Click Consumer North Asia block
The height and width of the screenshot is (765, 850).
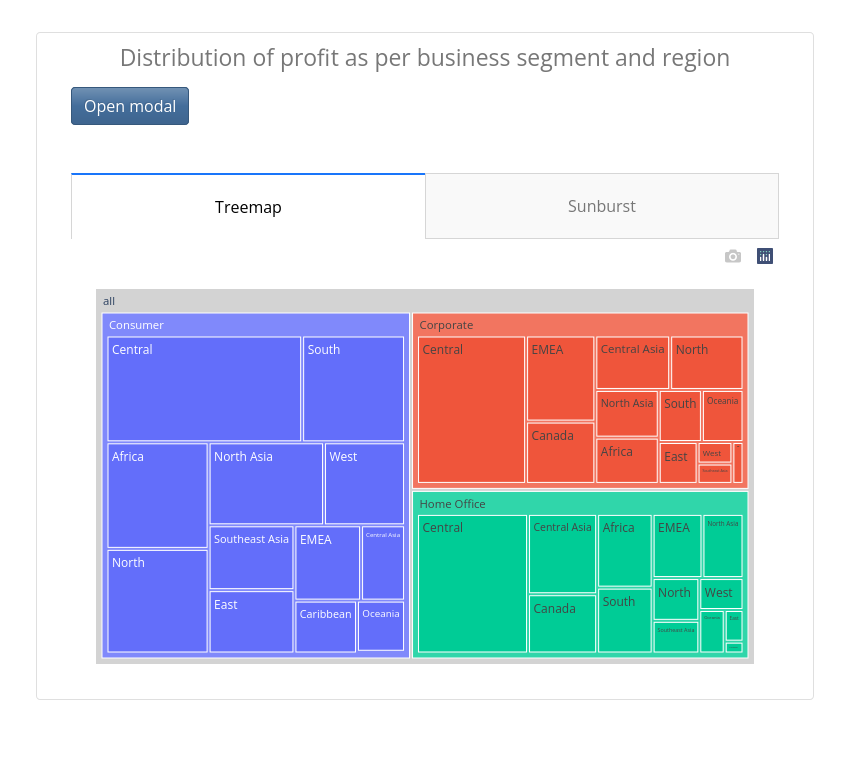tap(266, 484)
